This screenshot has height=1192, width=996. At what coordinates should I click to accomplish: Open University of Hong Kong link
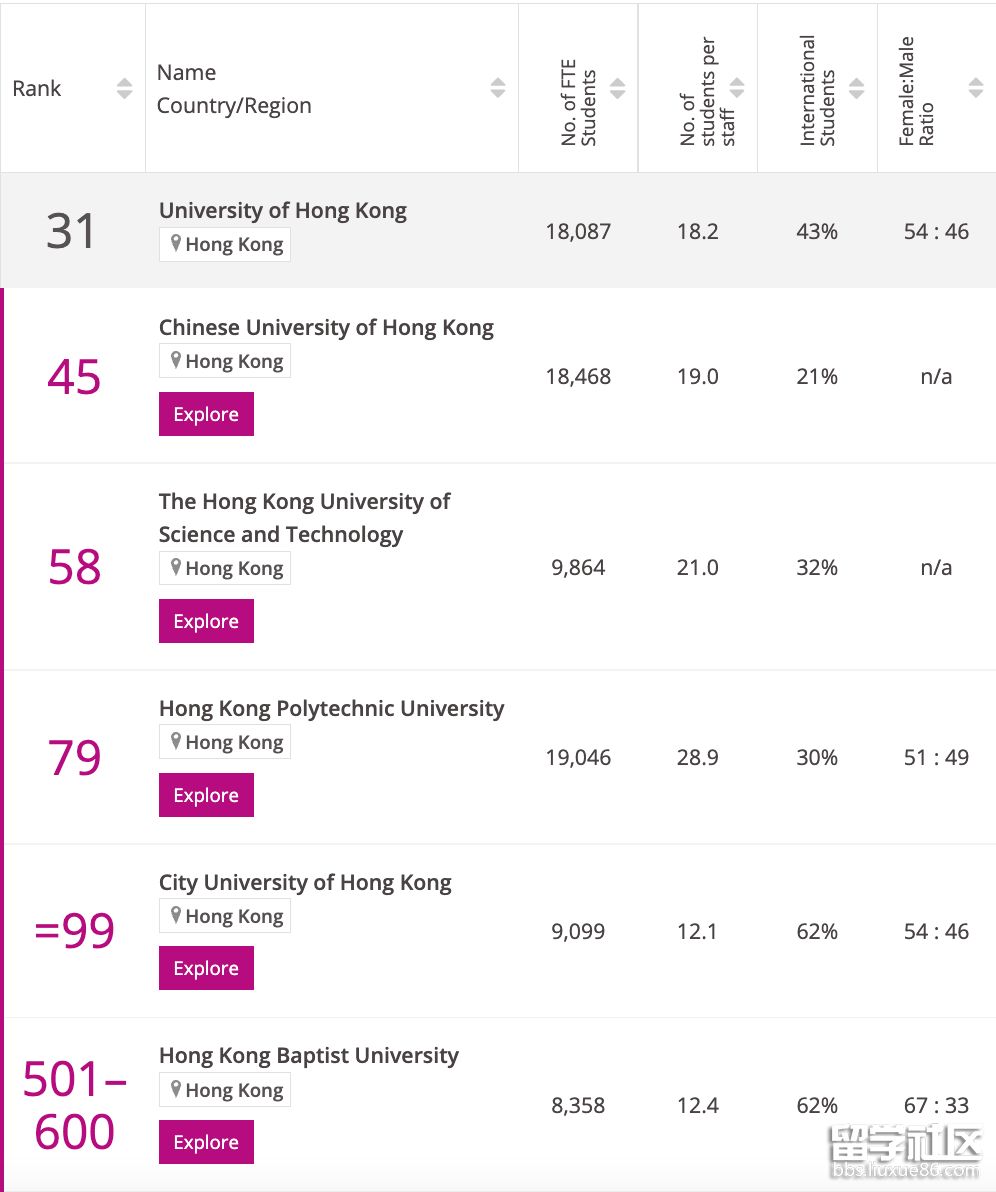283,211
